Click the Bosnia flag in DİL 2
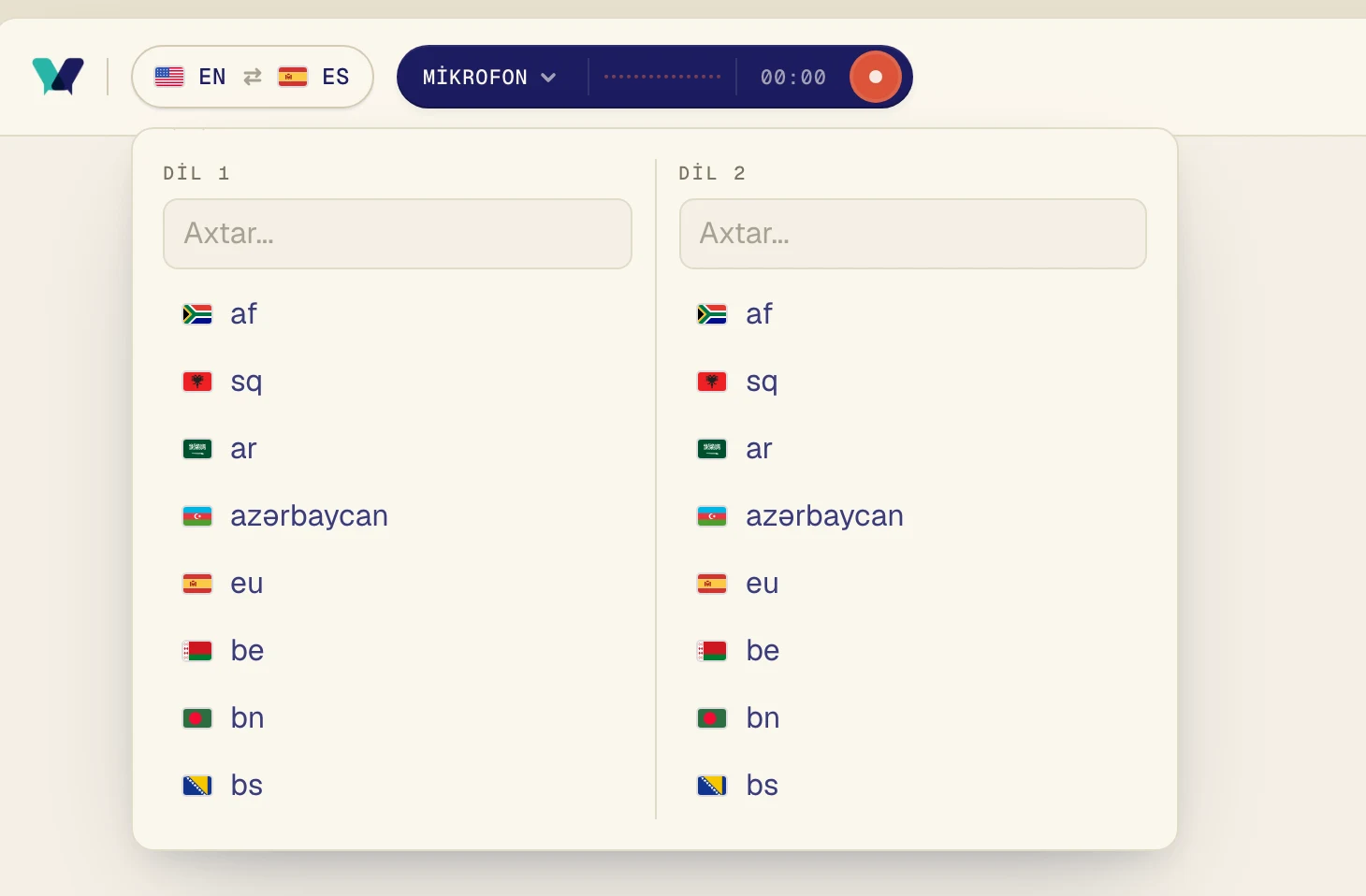This screenshot has width=1366, height=896. pos(712,786)
